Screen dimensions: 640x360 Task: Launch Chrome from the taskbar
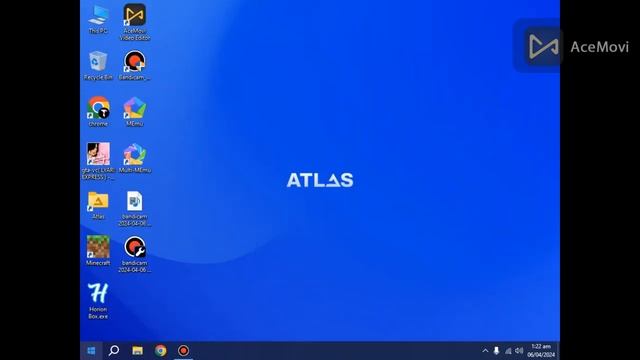click(160, 351)
